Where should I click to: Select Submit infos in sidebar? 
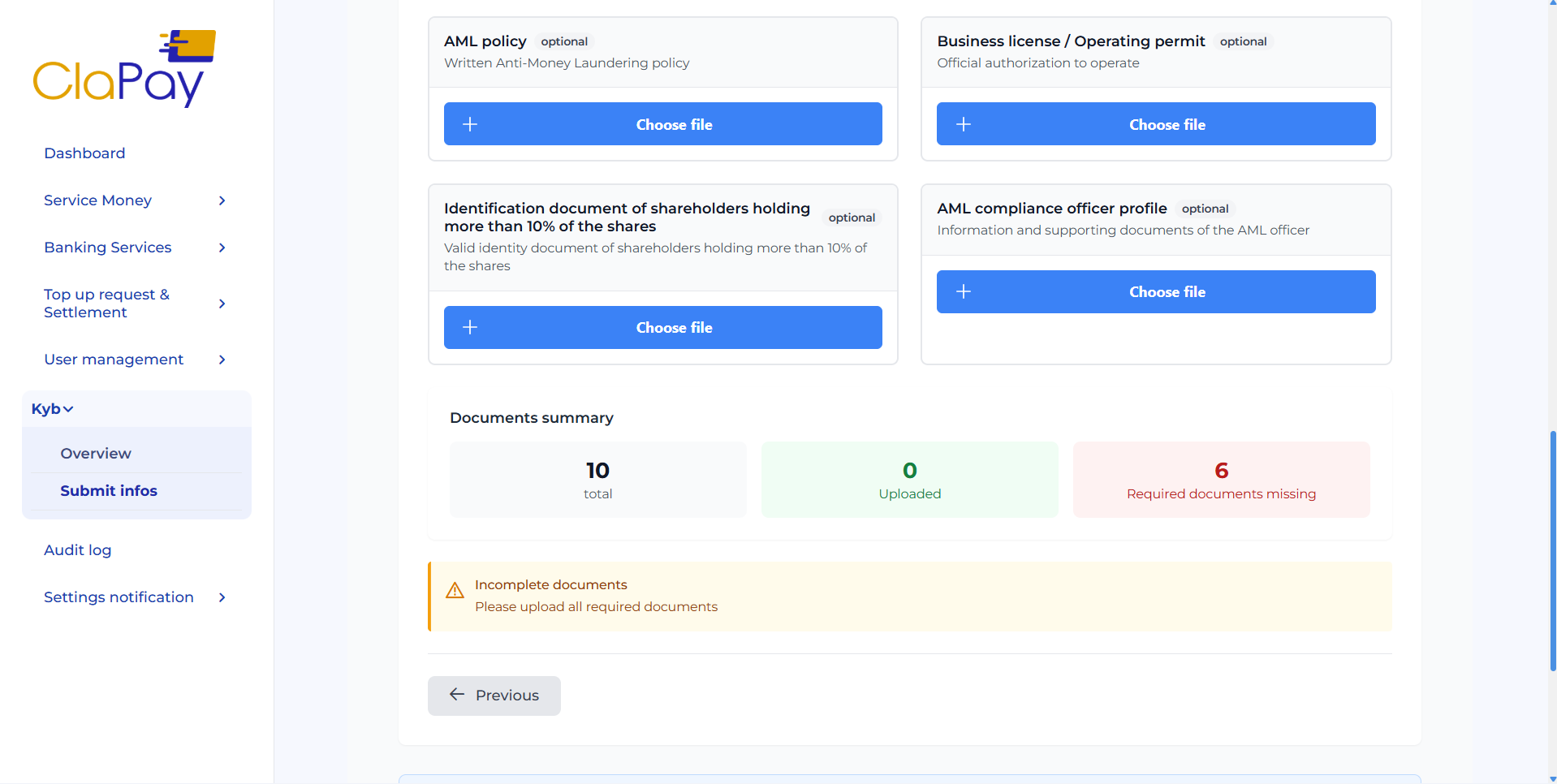pos(109,491)
